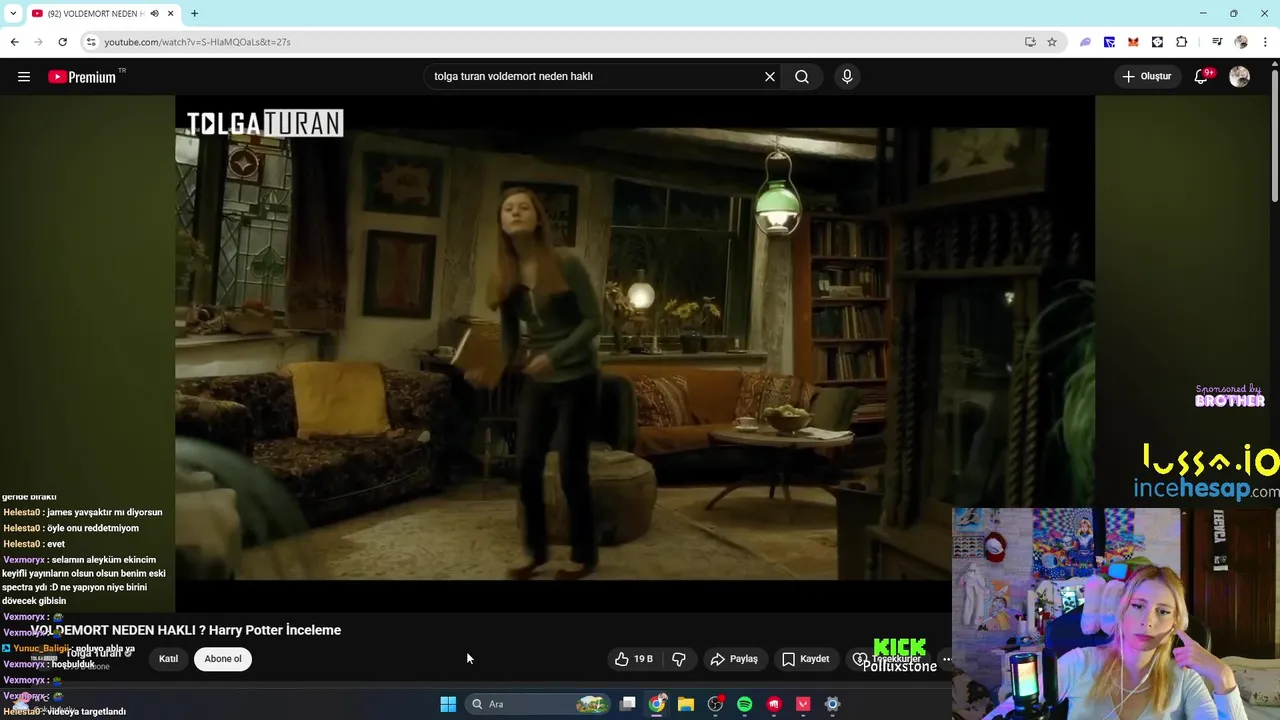
Task: Open Riot Client from the taskbar
Action: point(773,704)
